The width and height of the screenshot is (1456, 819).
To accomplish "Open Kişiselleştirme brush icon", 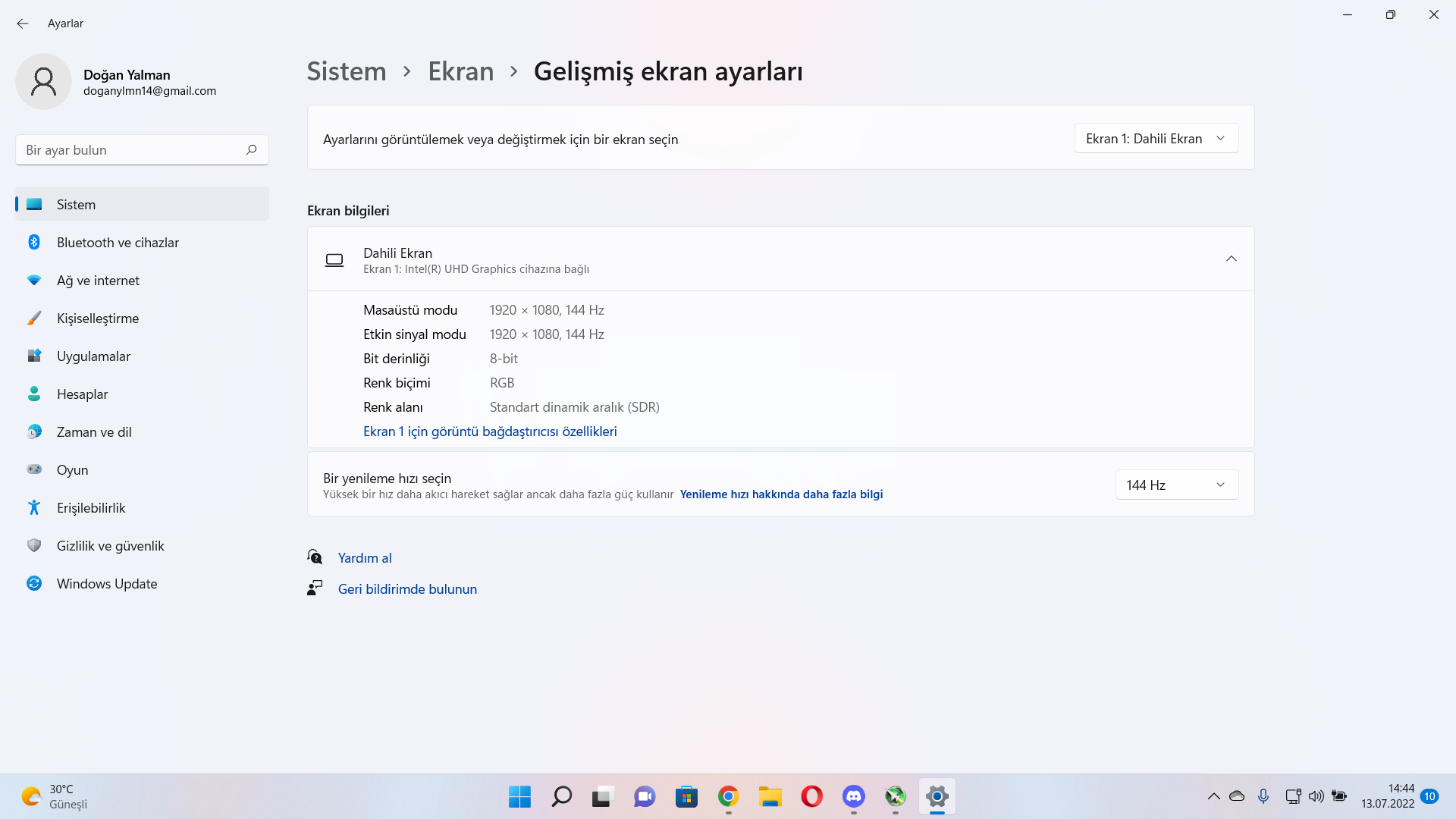I will click(x=34, y=318).
